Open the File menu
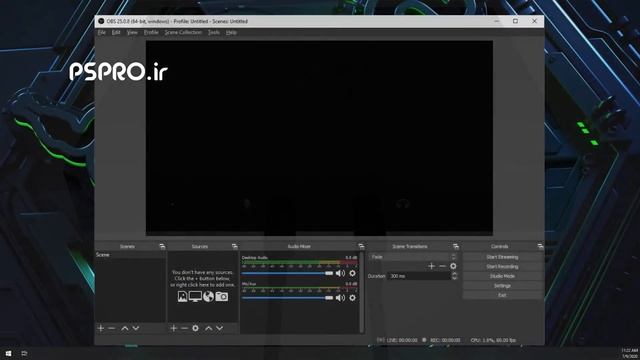Viewport: 640px width, 360px height. (102, 32)
